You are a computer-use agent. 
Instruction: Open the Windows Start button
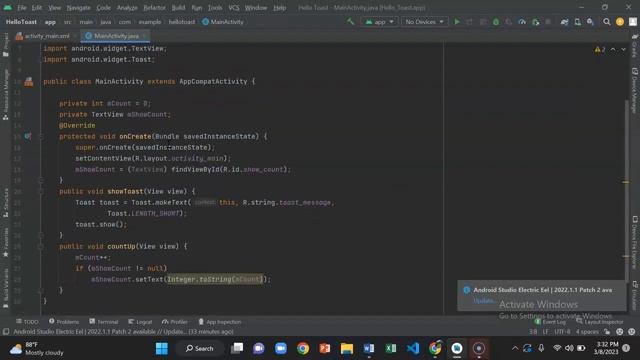click(x=162, y=348)
